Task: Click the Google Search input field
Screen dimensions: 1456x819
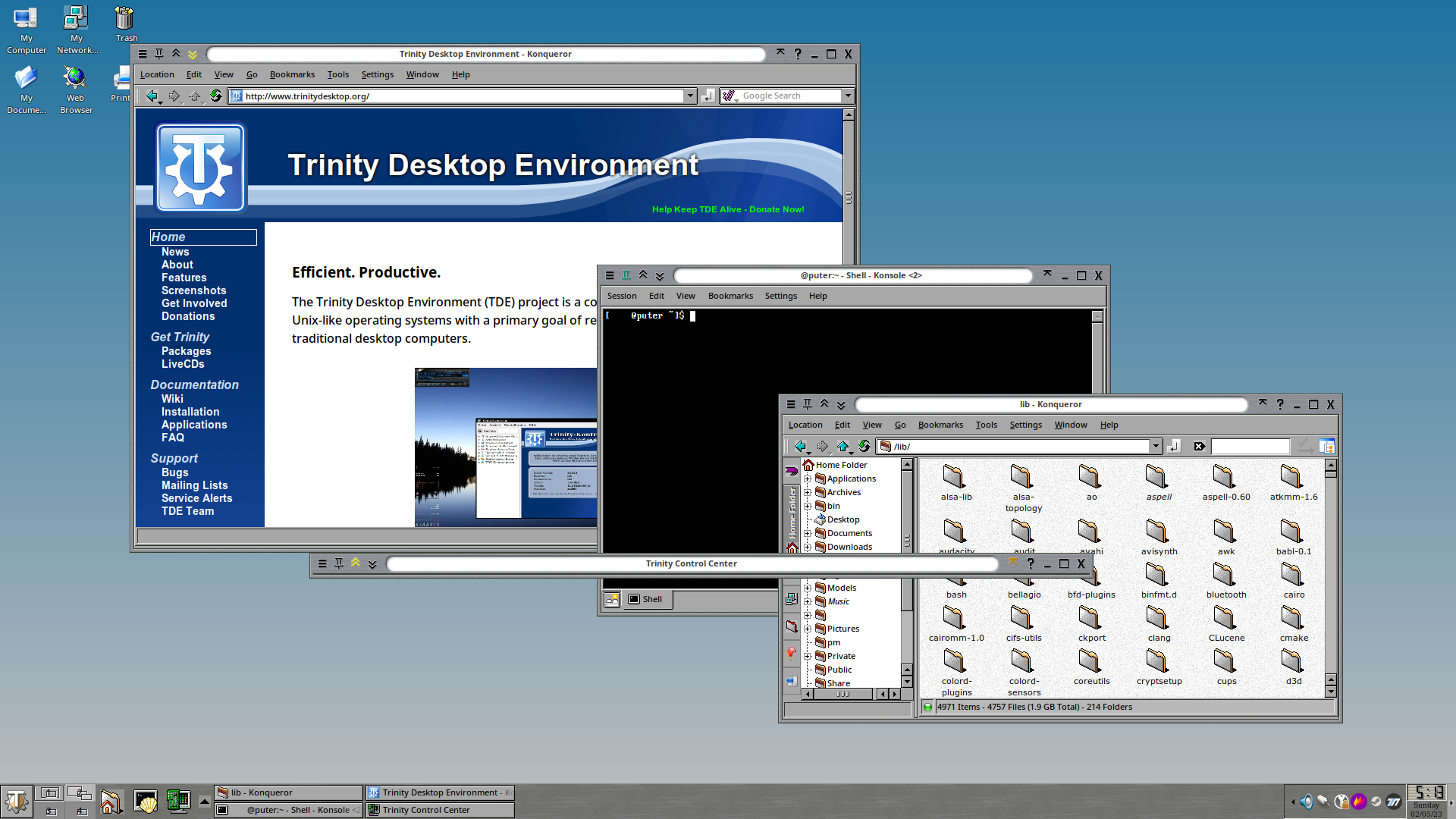Action: (x=789, y=96)
